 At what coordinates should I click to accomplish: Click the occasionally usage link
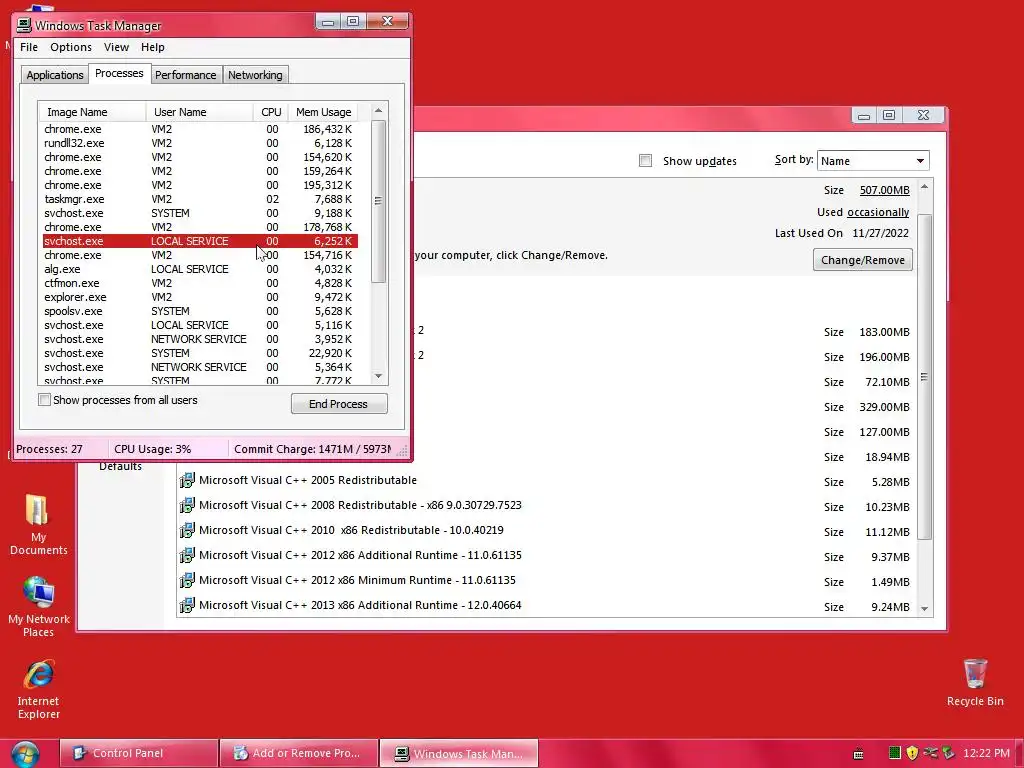878,212
